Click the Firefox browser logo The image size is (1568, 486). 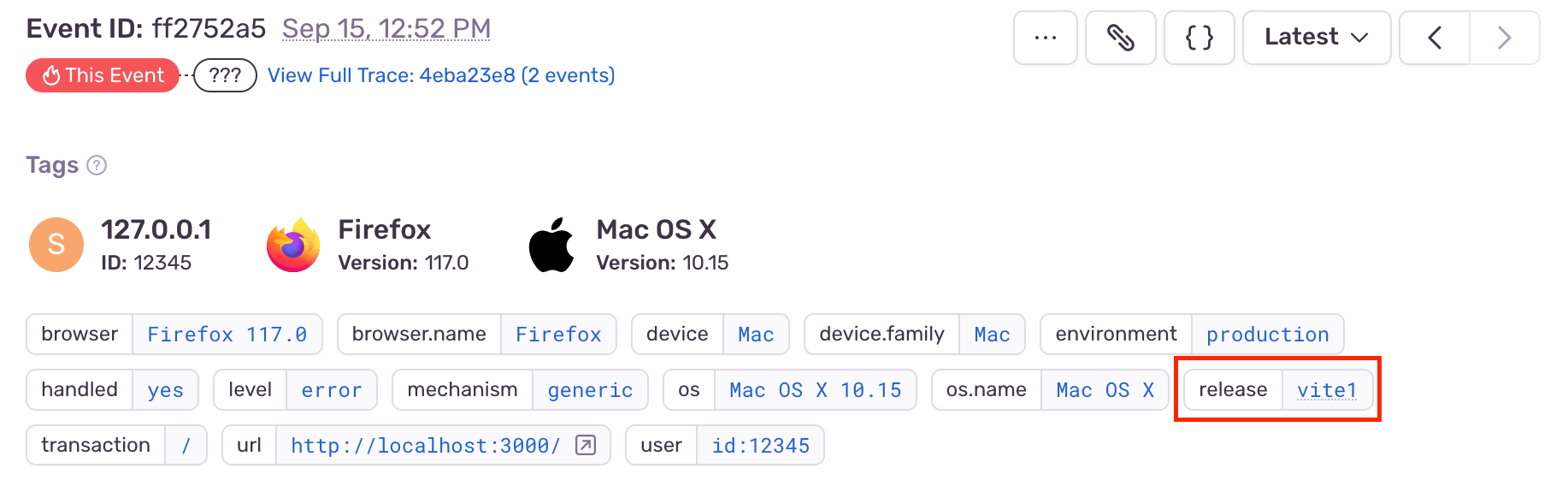coord(293,245)
